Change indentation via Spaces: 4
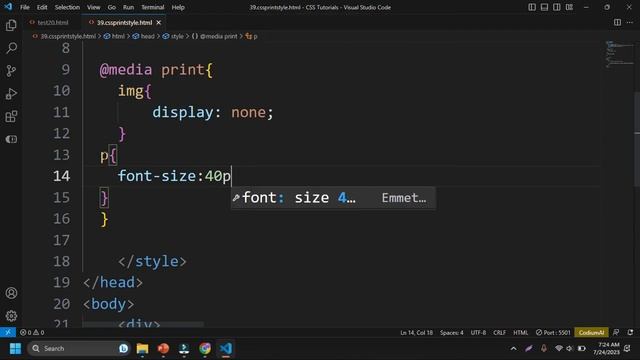The width and height of the screenshot is (640, 360). coord(451,333)
